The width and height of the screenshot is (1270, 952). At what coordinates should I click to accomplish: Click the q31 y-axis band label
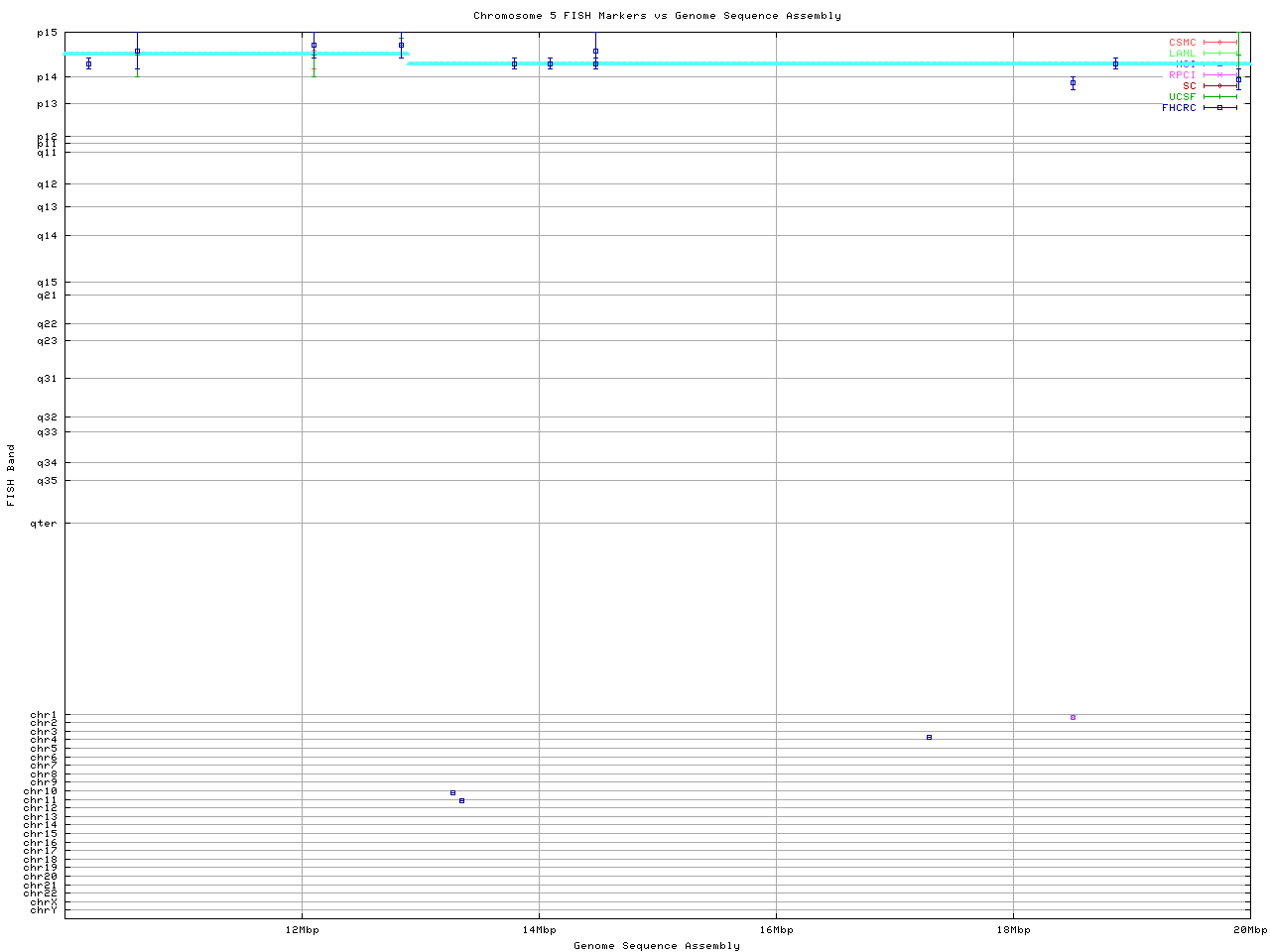click(x=47, y=378)
